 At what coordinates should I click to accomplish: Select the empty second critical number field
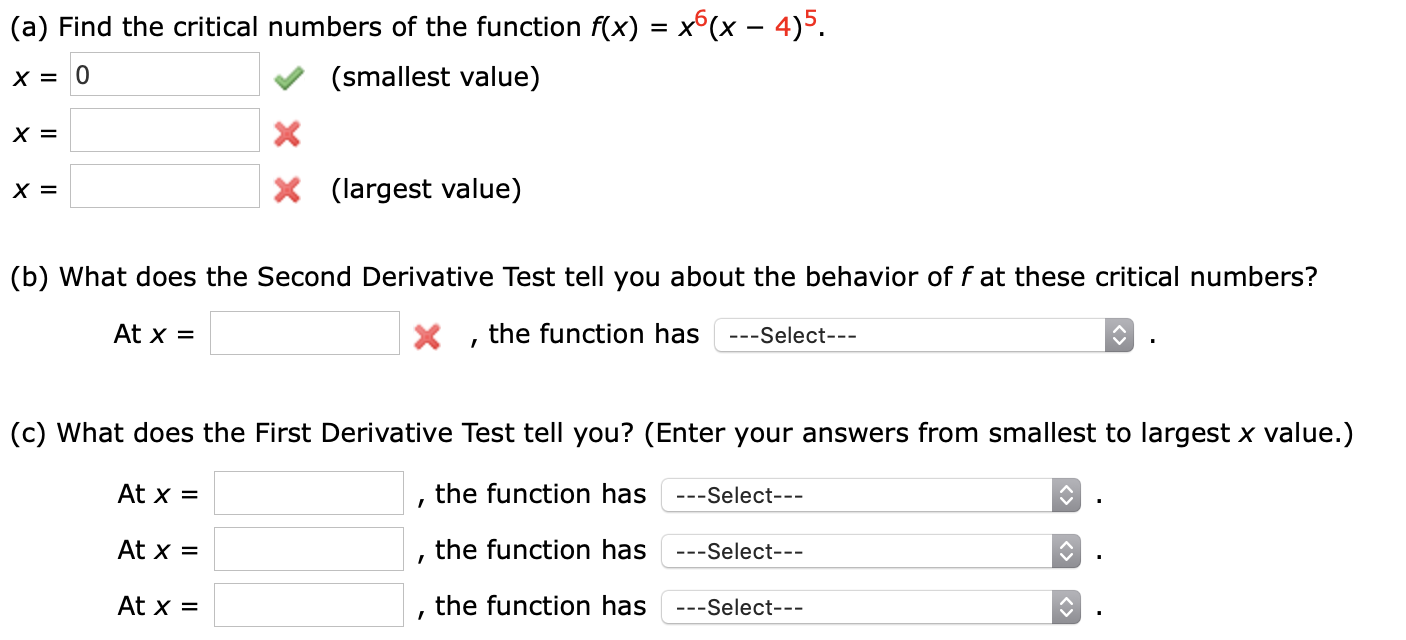pos(163,130)
